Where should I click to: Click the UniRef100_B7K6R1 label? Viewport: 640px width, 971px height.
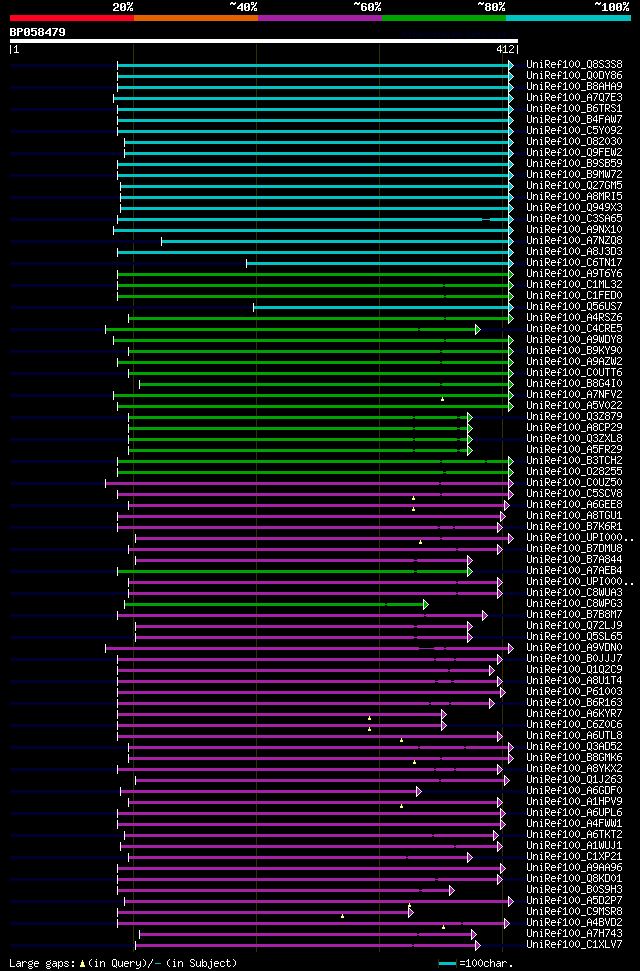574,527
